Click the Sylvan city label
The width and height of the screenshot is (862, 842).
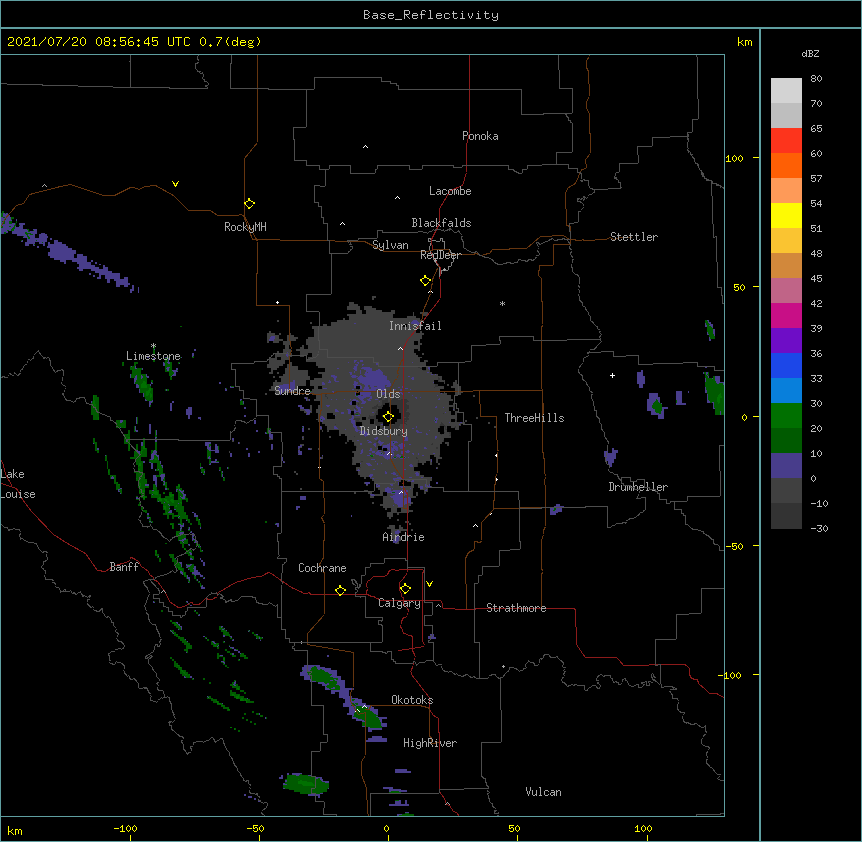[x=390, y=245]
